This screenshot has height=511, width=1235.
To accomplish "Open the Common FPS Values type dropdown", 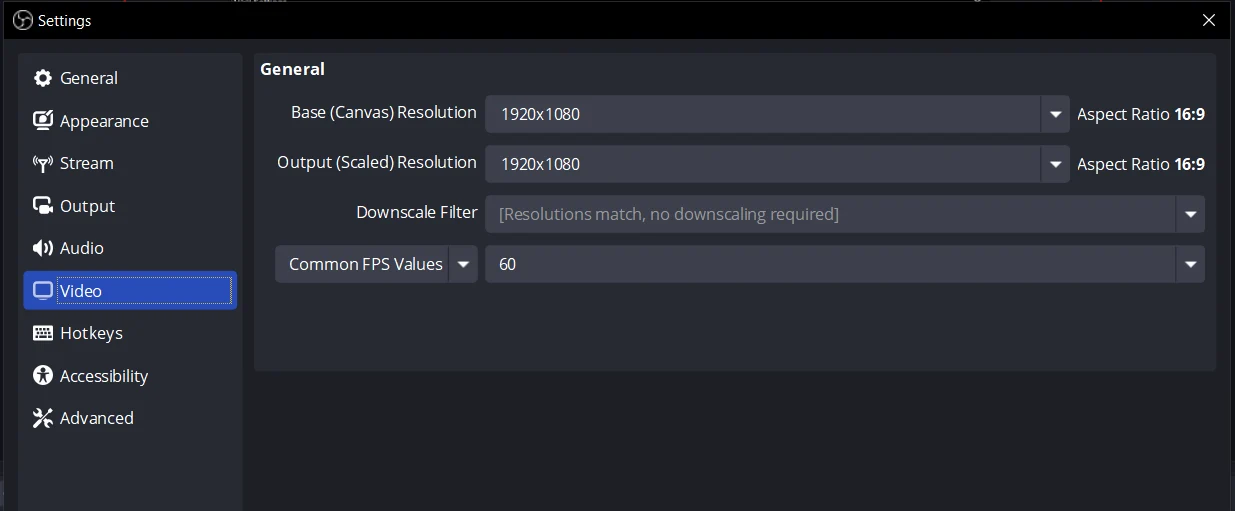I will [x=376, y=264].
